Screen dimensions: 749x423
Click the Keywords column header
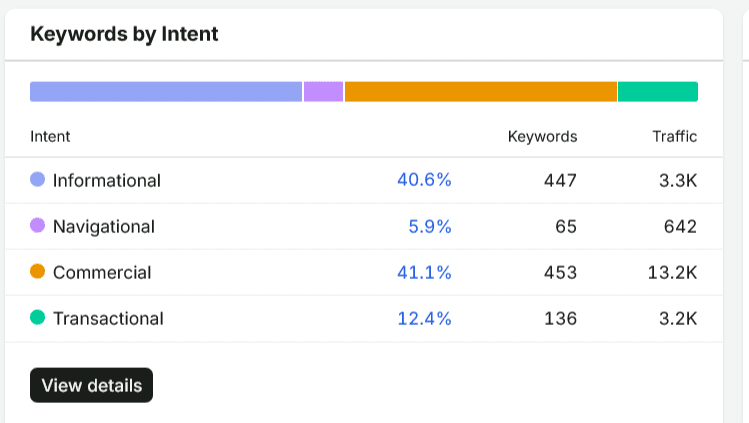(542, 137)
